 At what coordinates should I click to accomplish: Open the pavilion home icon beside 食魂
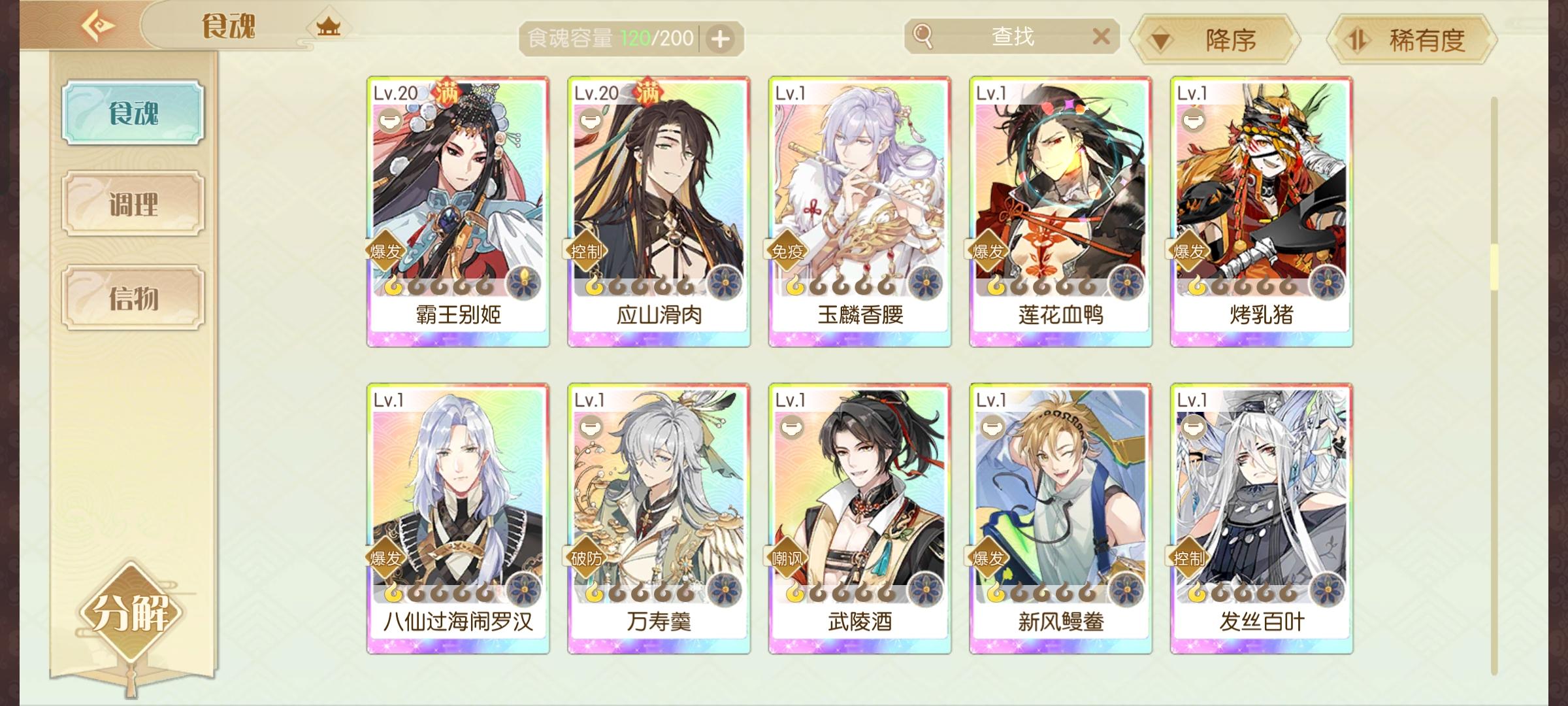pyautogui.click(x=328, y=27)
